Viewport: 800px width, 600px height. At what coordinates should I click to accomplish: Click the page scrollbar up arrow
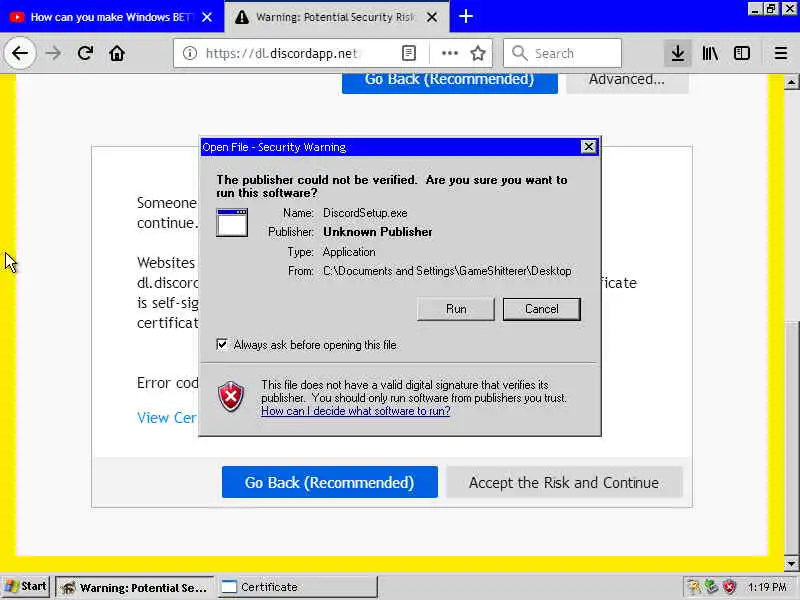pyautogui.click(x=791, y=82)
